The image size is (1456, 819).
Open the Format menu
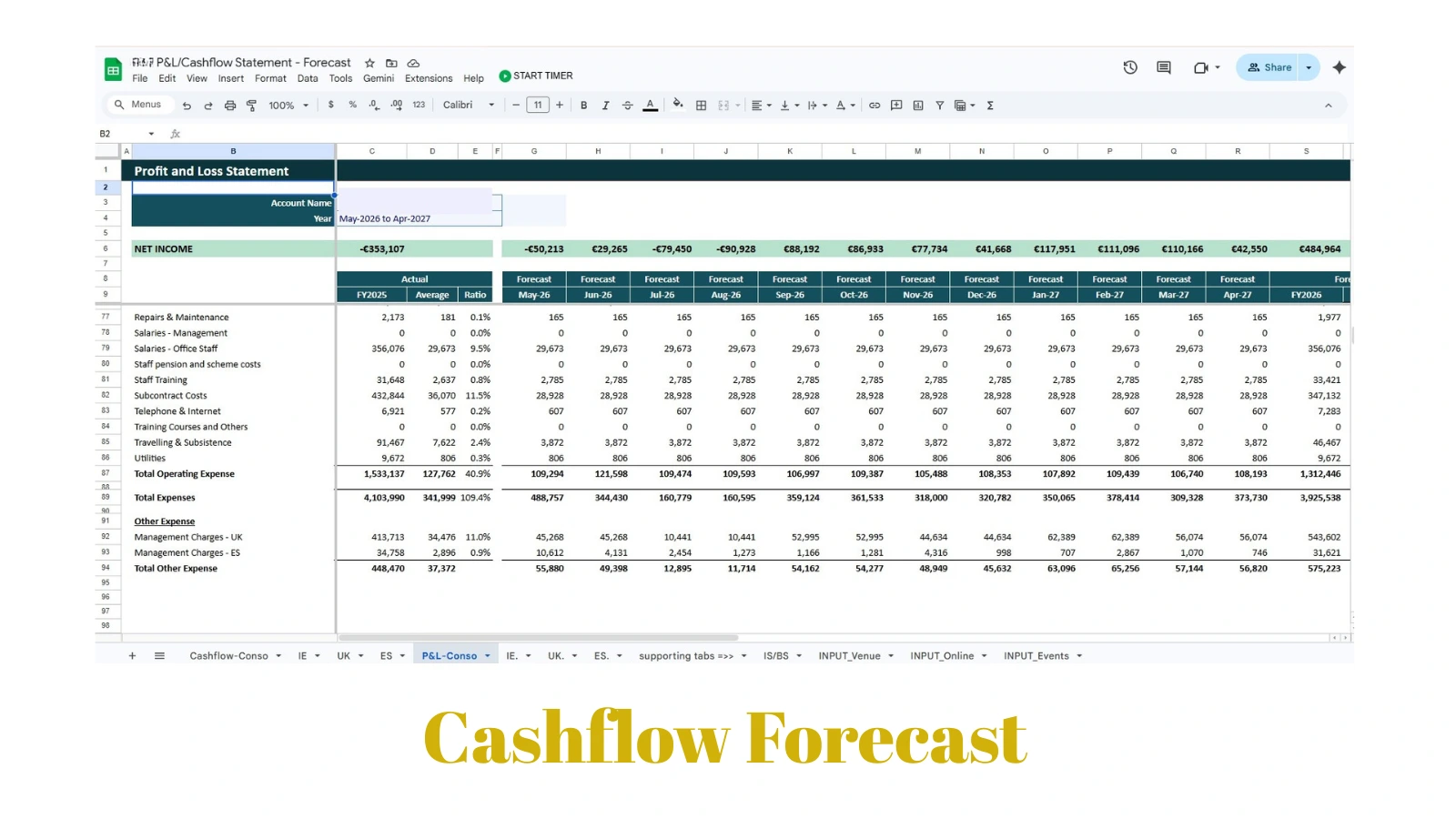(270, 78)
